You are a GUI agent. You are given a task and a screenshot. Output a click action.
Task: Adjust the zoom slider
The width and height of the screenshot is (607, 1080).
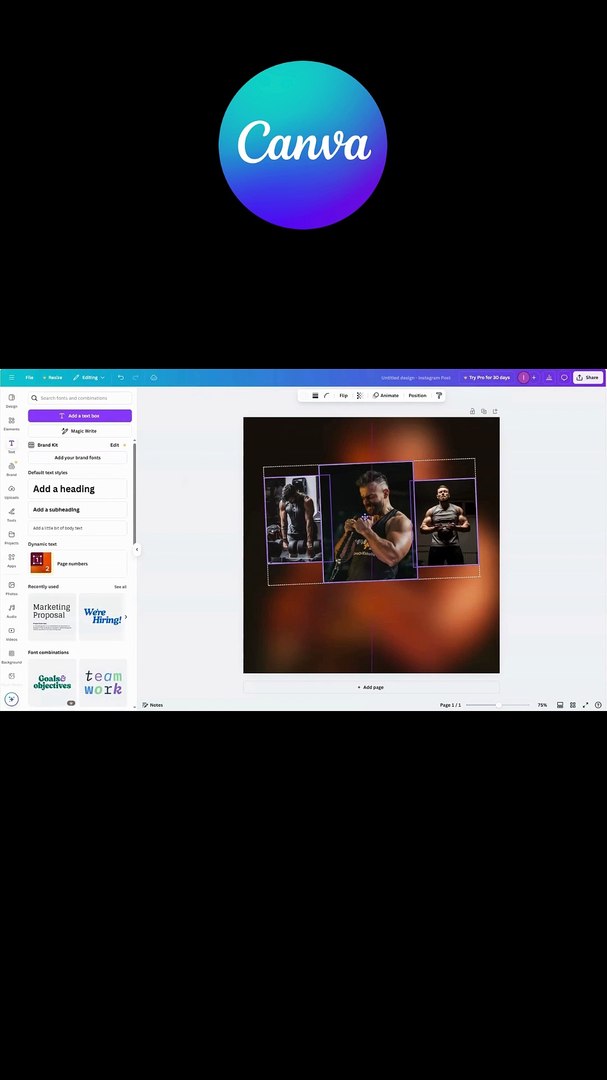pyautogui.click(x=497, y=705)
